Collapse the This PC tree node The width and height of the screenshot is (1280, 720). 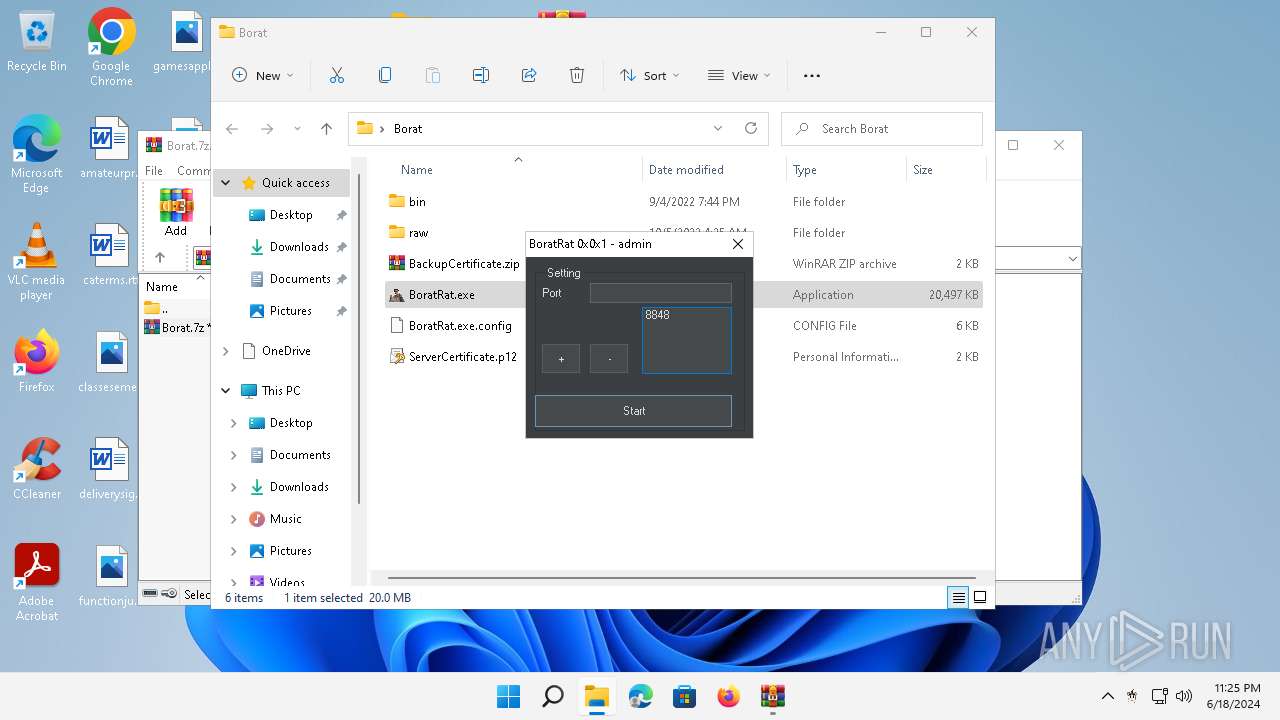pyautogui.click(x=226, y=391)
